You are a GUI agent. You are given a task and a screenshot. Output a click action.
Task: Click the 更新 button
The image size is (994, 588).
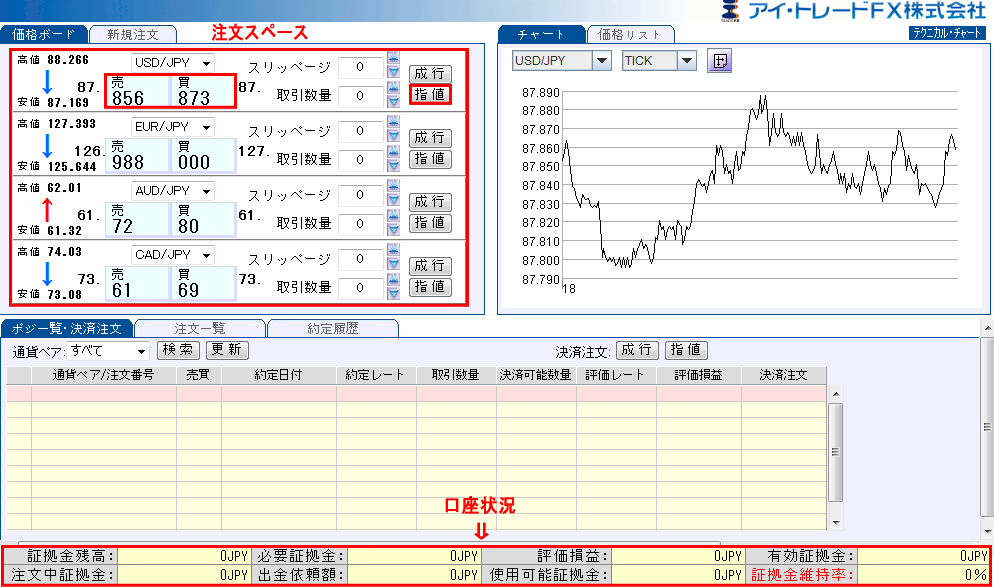226,350
